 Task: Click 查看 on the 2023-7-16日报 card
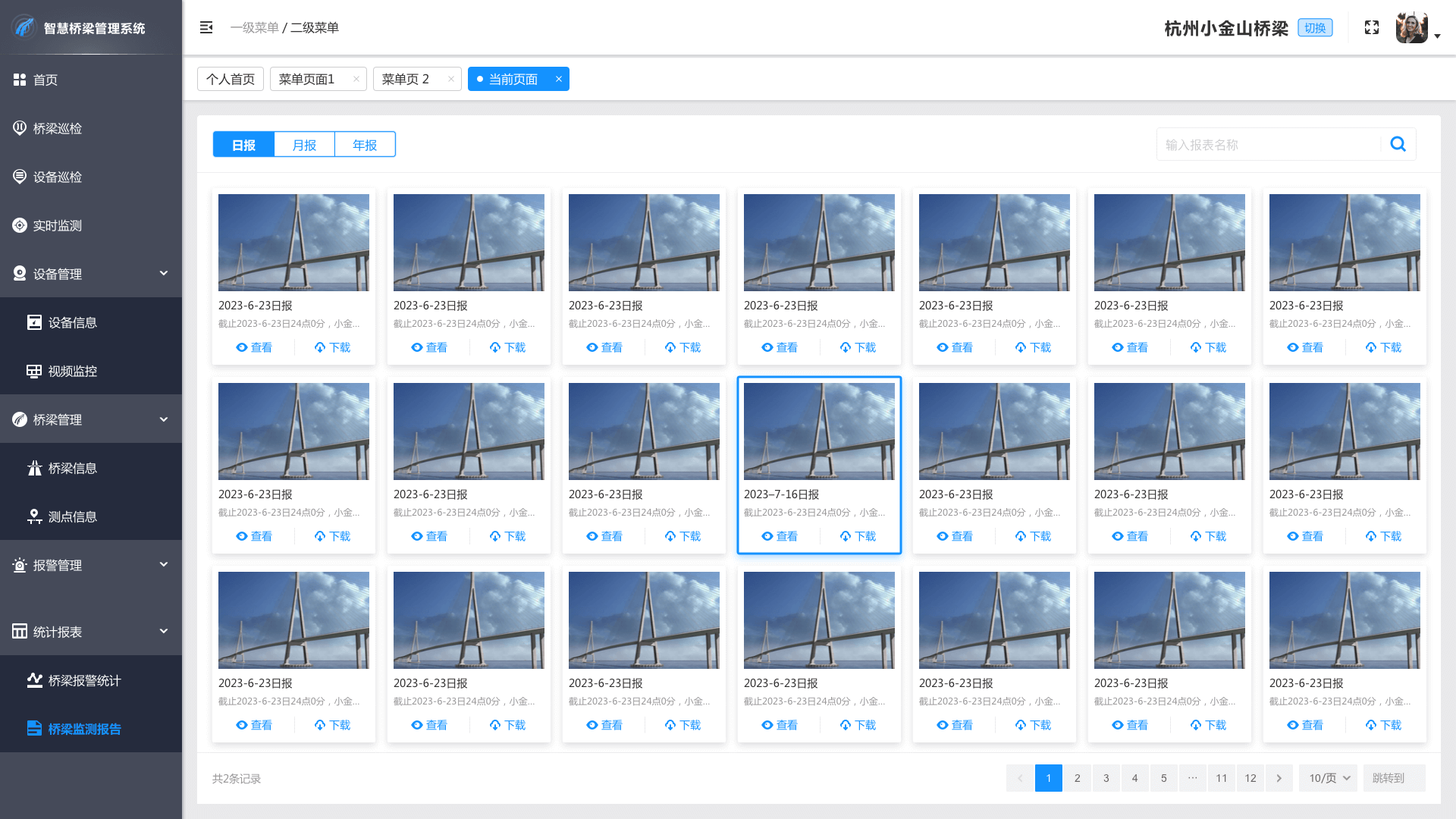pyautogui.click(x=780, y=536)
